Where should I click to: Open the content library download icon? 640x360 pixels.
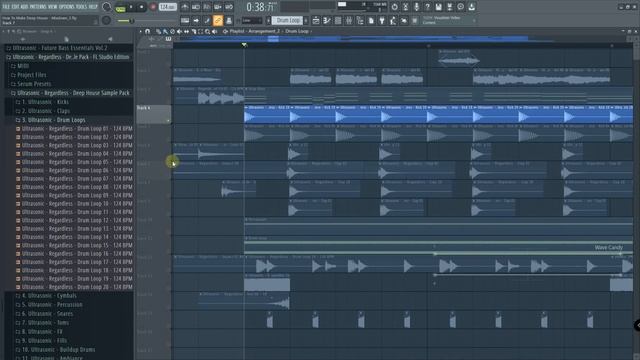471,7
